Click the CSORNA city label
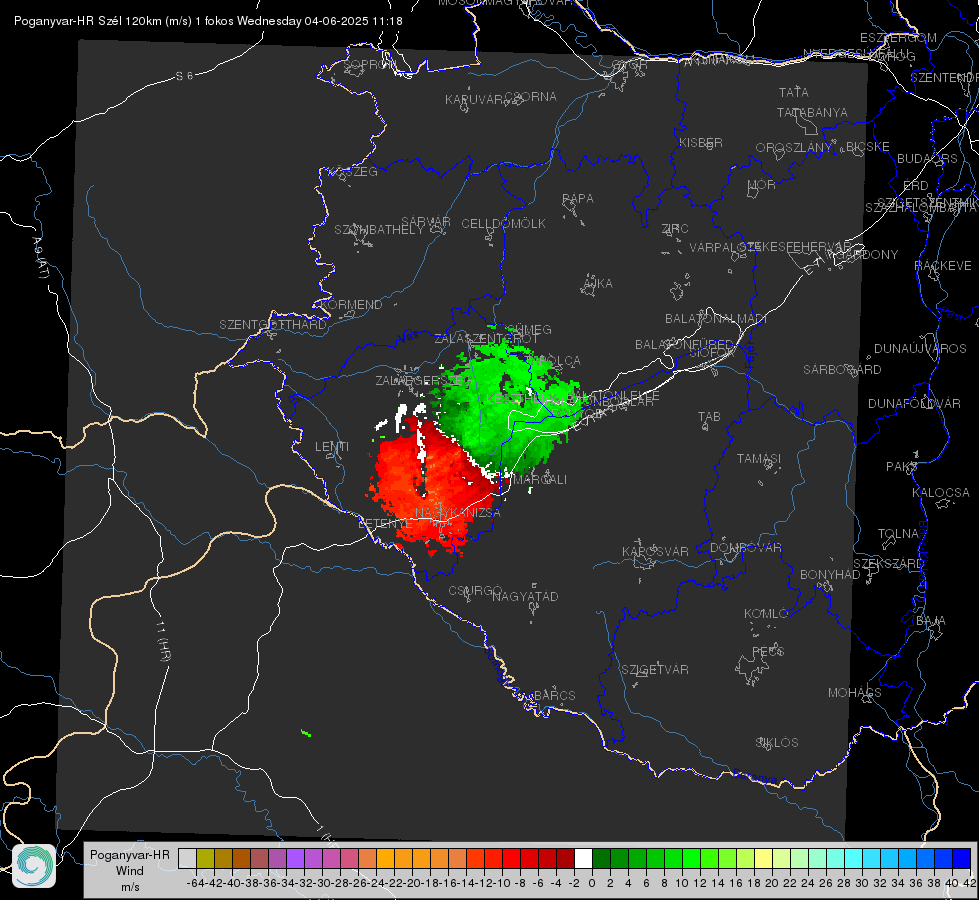The image size is (979, 900). 530,97
